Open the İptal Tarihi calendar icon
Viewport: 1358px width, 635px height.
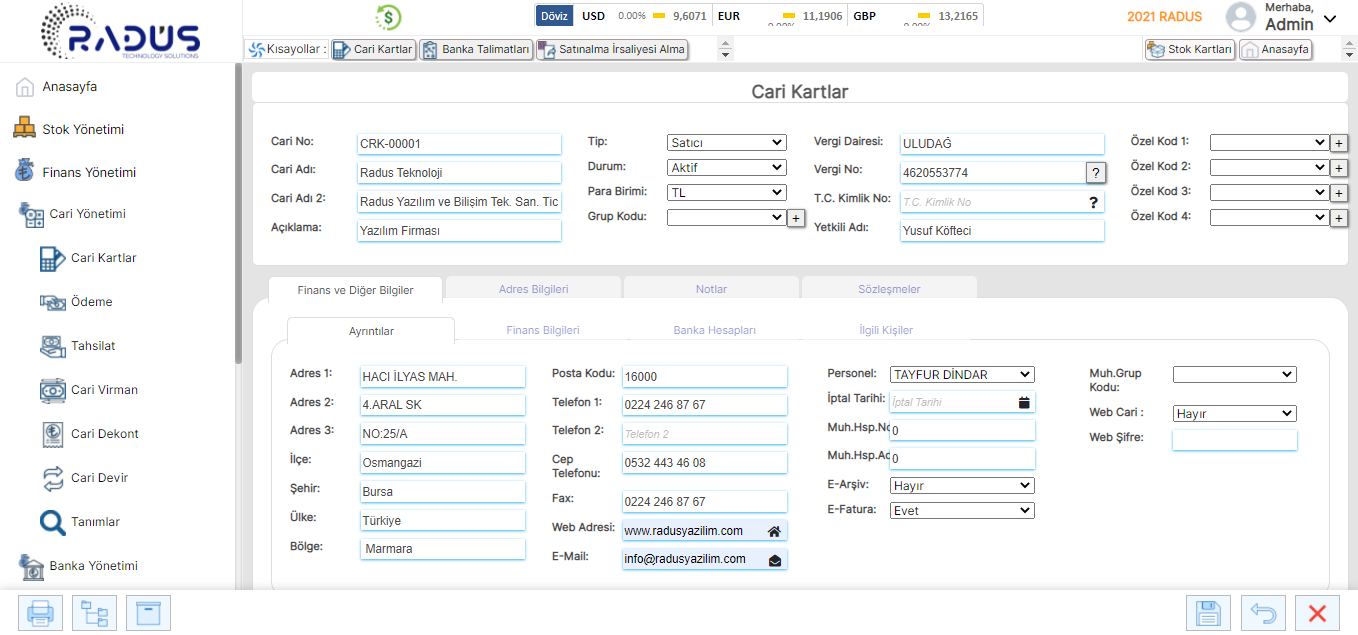coord(1024,402)
